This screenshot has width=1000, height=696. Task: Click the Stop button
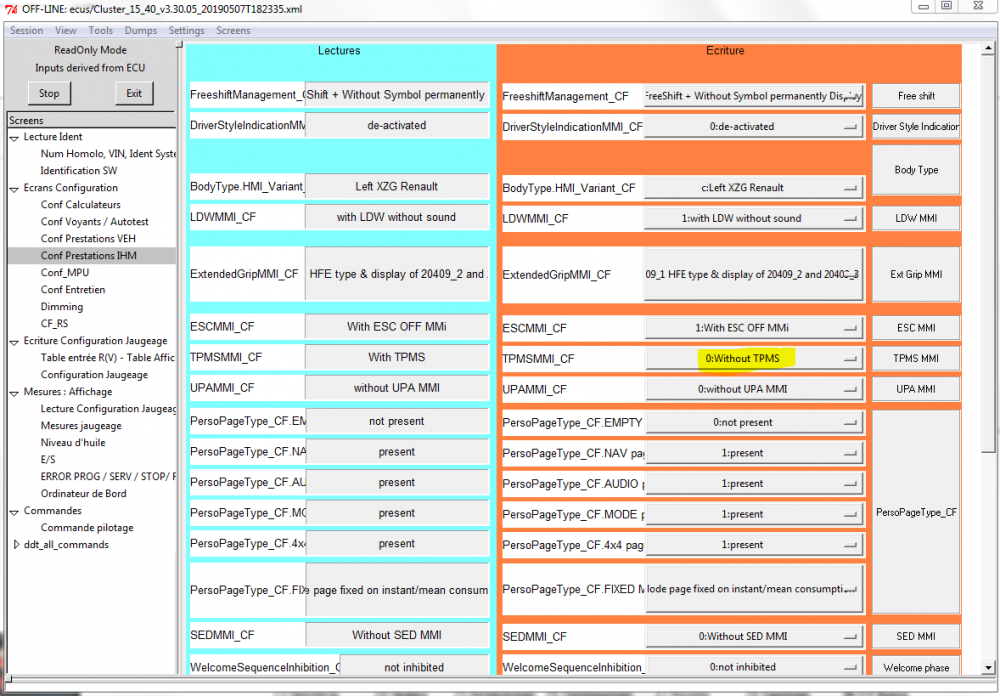coord(49,93)
